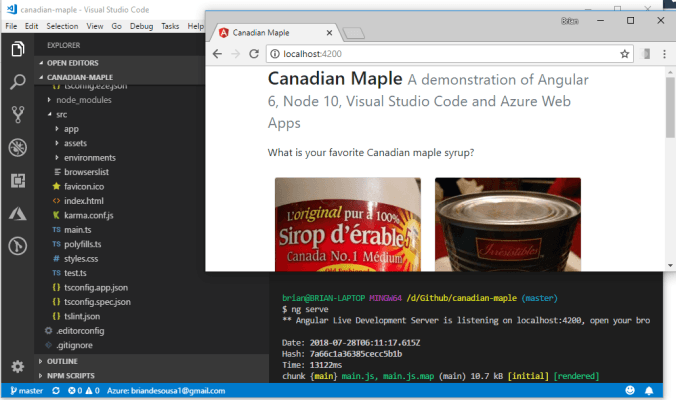The height and width of the screenshot is (400, 676).
Task: Select the Canadian Maple browser tab
Action: coord(275,33)
